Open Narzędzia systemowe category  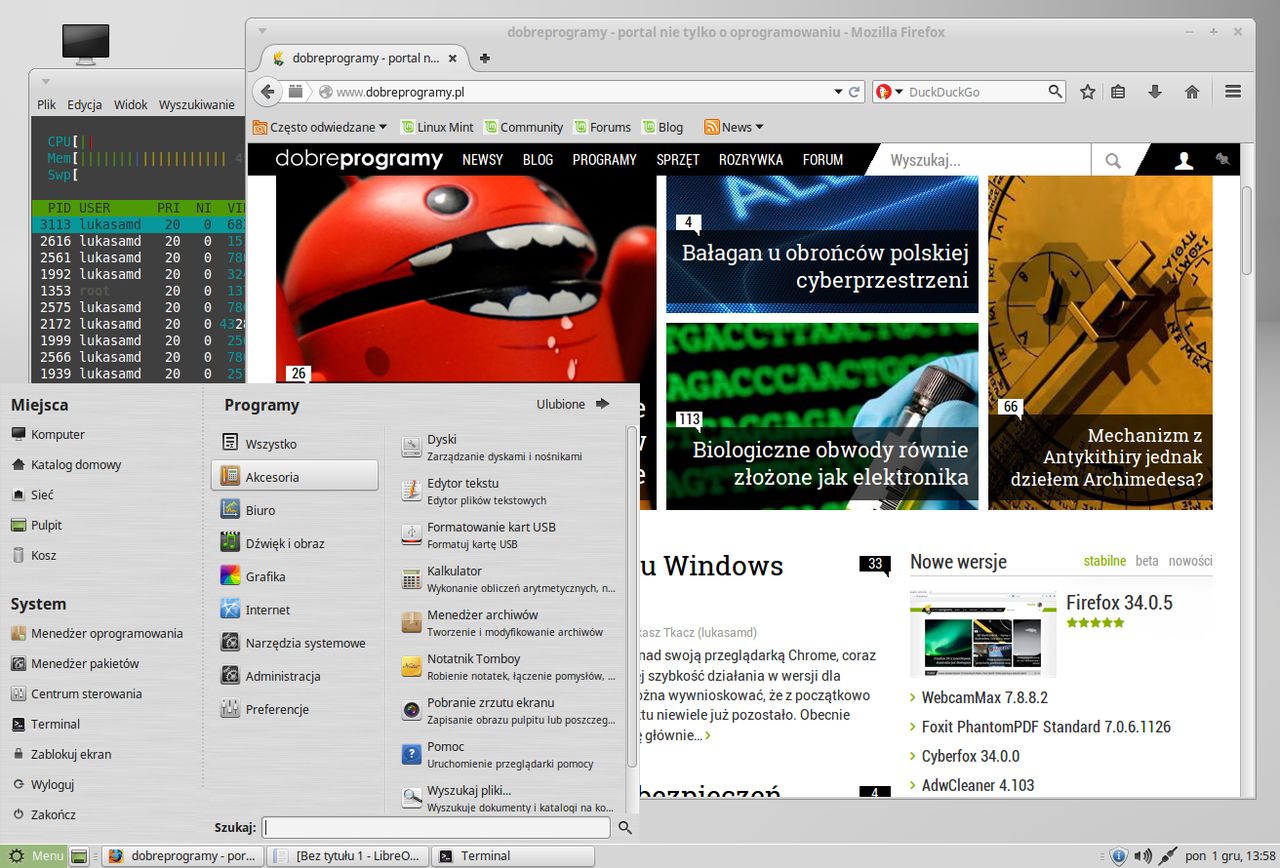tap(295, 643)
